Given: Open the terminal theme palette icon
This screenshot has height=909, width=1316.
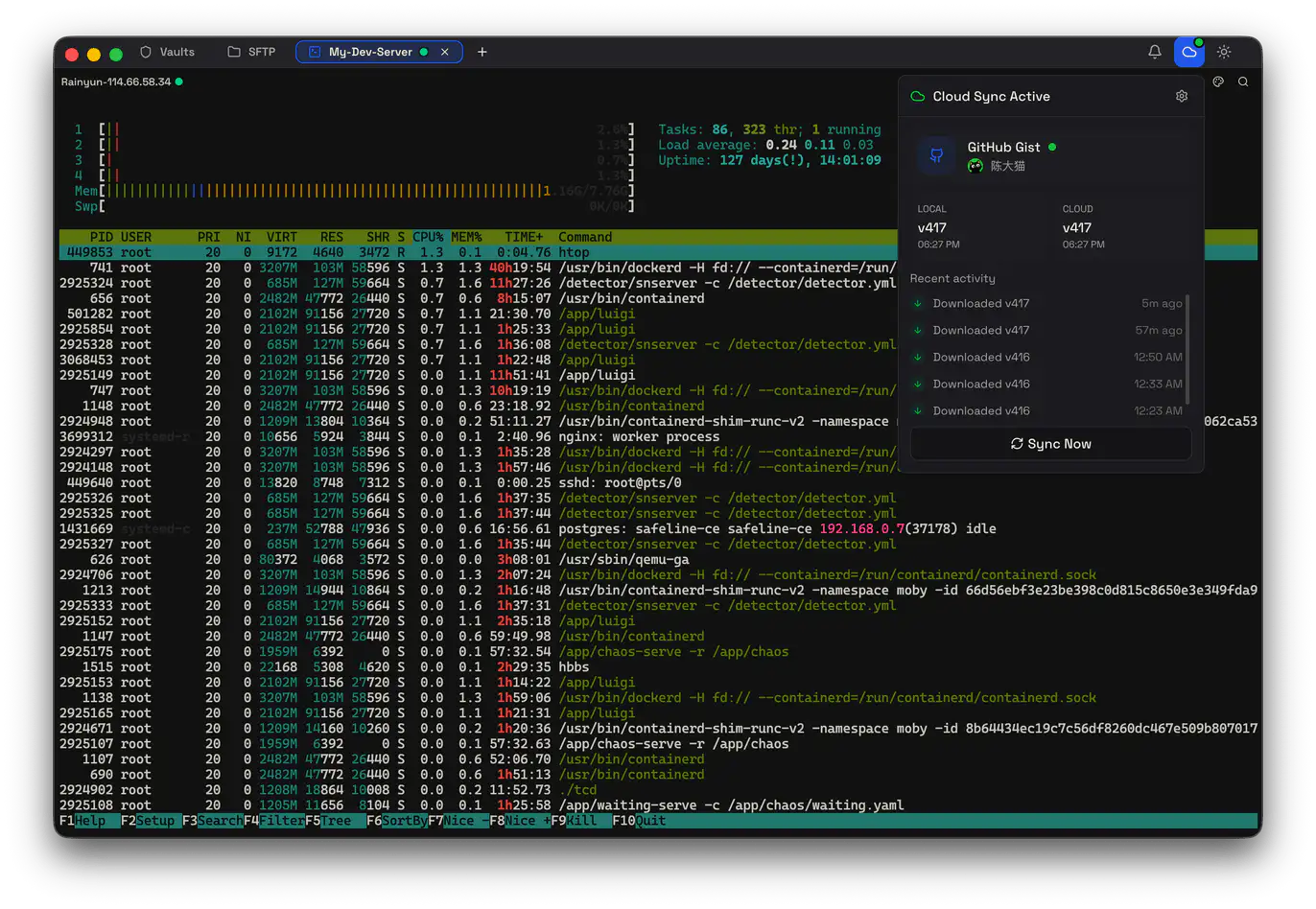Looking at the screenshot, I should [x=1218, y=82].
